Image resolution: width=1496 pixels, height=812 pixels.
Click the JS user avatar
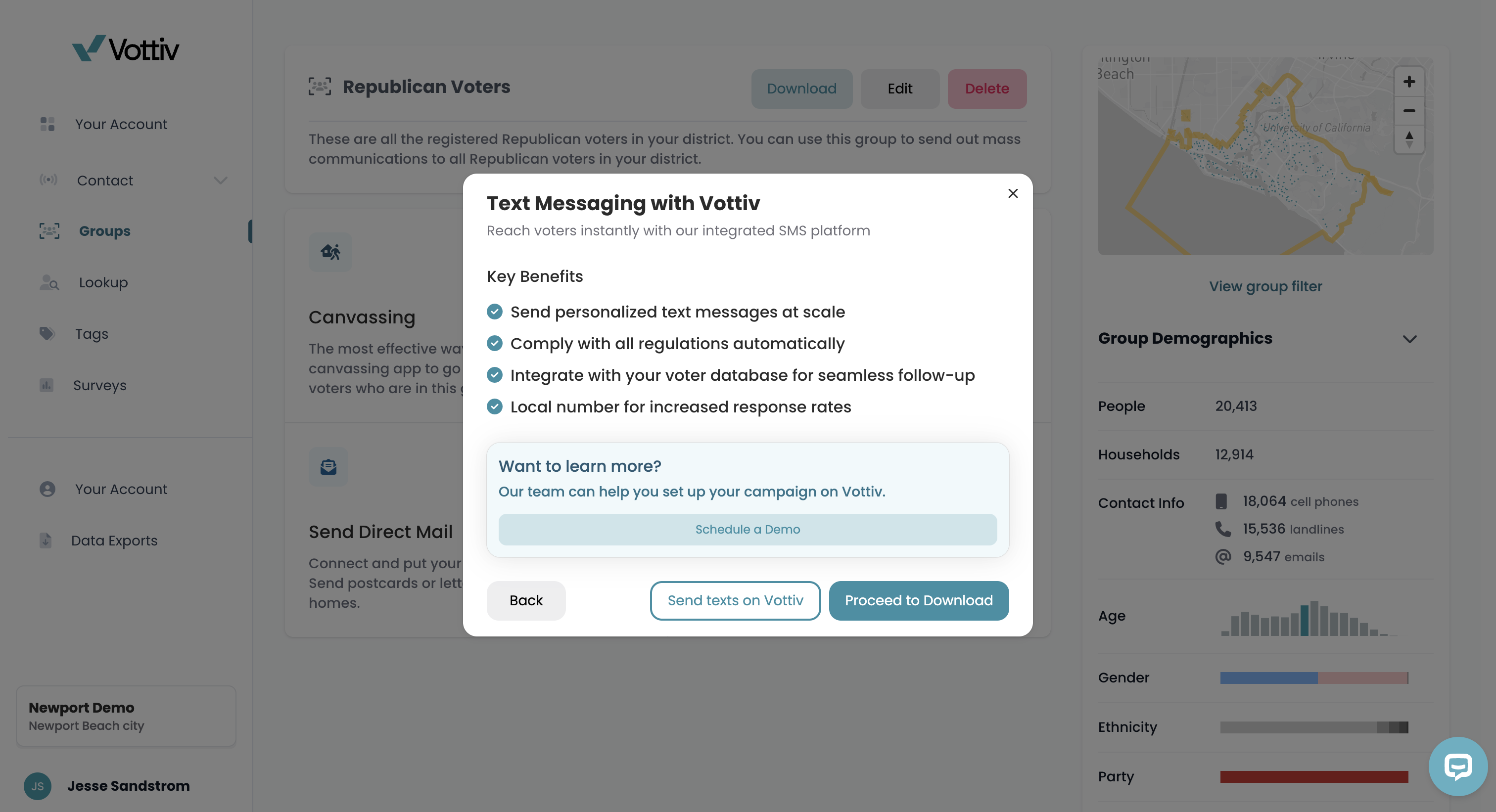point(38,786)
